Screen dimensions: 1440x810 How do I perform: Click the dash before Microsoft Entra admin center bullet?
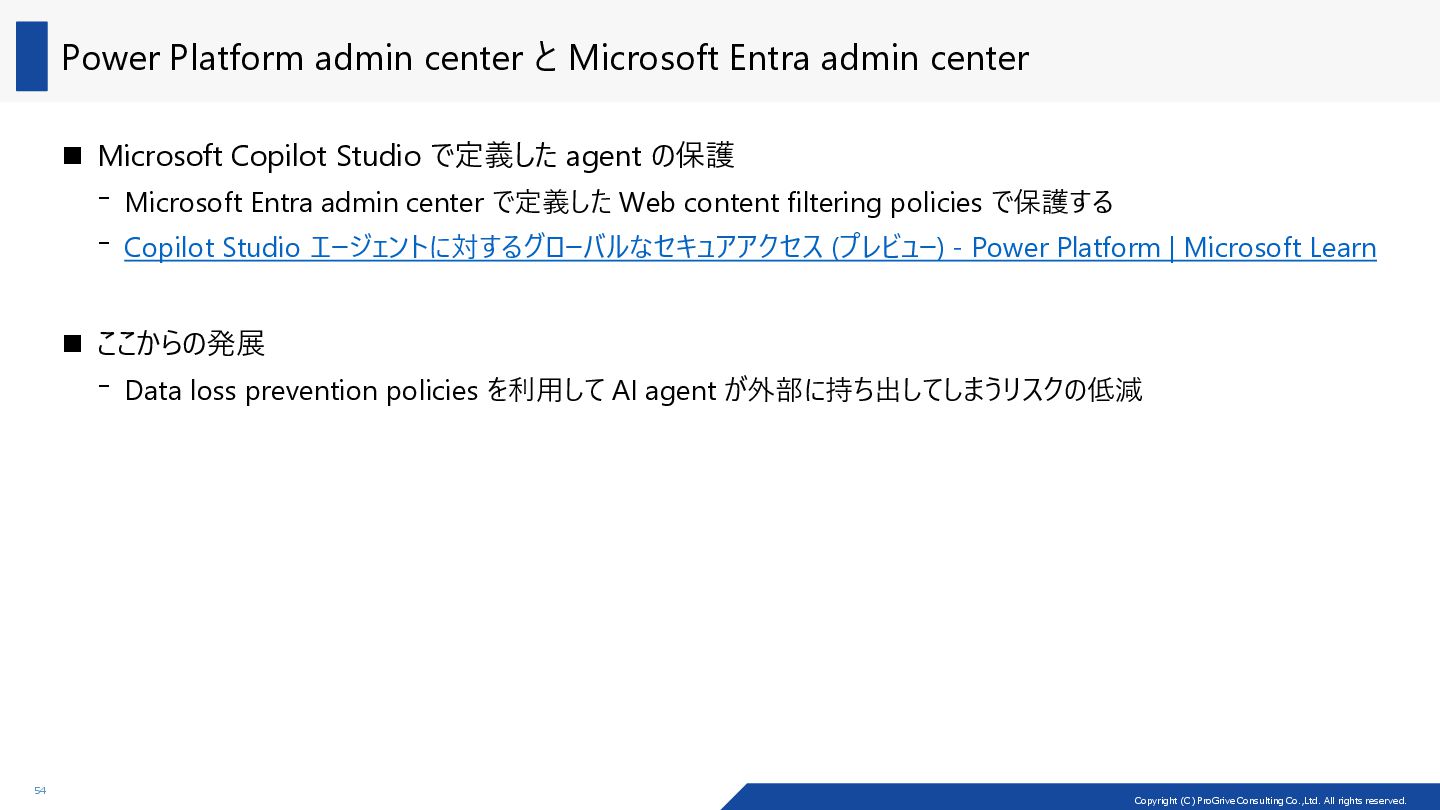104,197
